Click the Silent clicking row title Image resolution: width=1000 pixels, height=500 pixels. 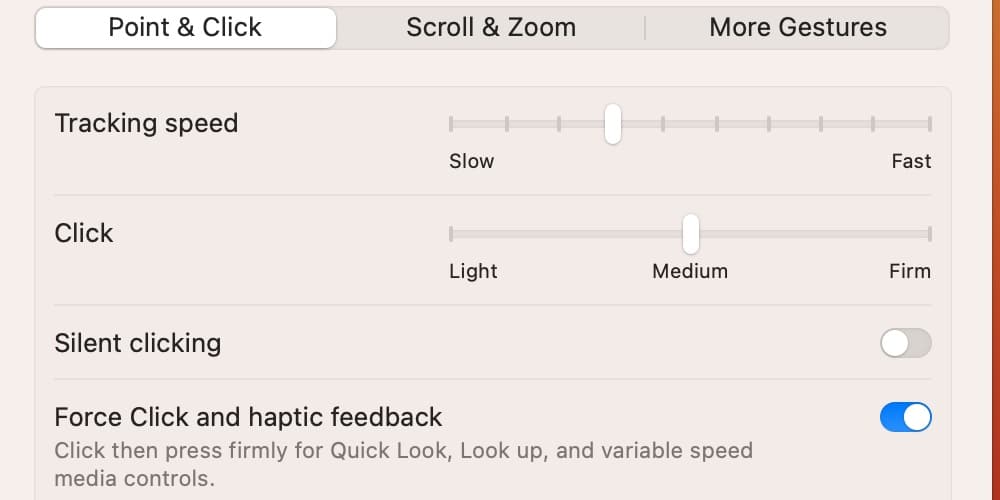pyautogui.click(x=137, y=343)
